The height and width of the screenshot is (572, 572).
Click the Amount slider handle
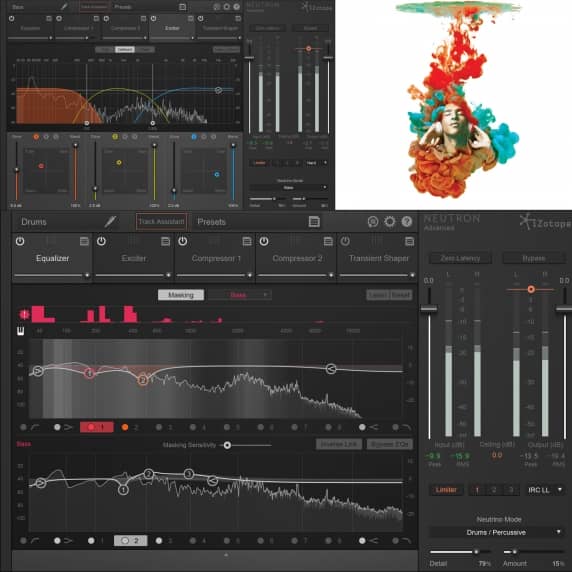514,552
